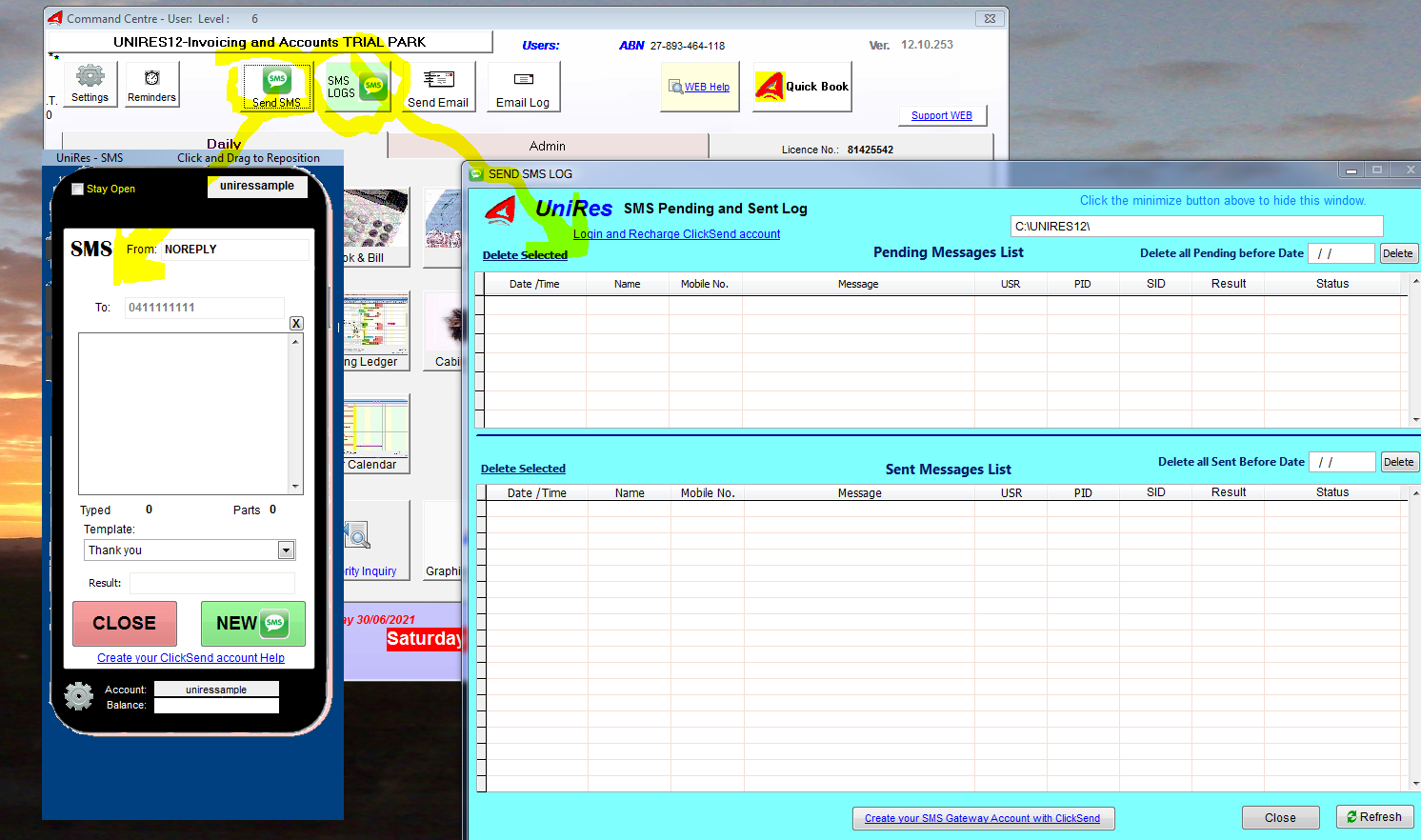
Task: Switch to the Daily tab
Action: pyautogui.click(x=224, y=145)
